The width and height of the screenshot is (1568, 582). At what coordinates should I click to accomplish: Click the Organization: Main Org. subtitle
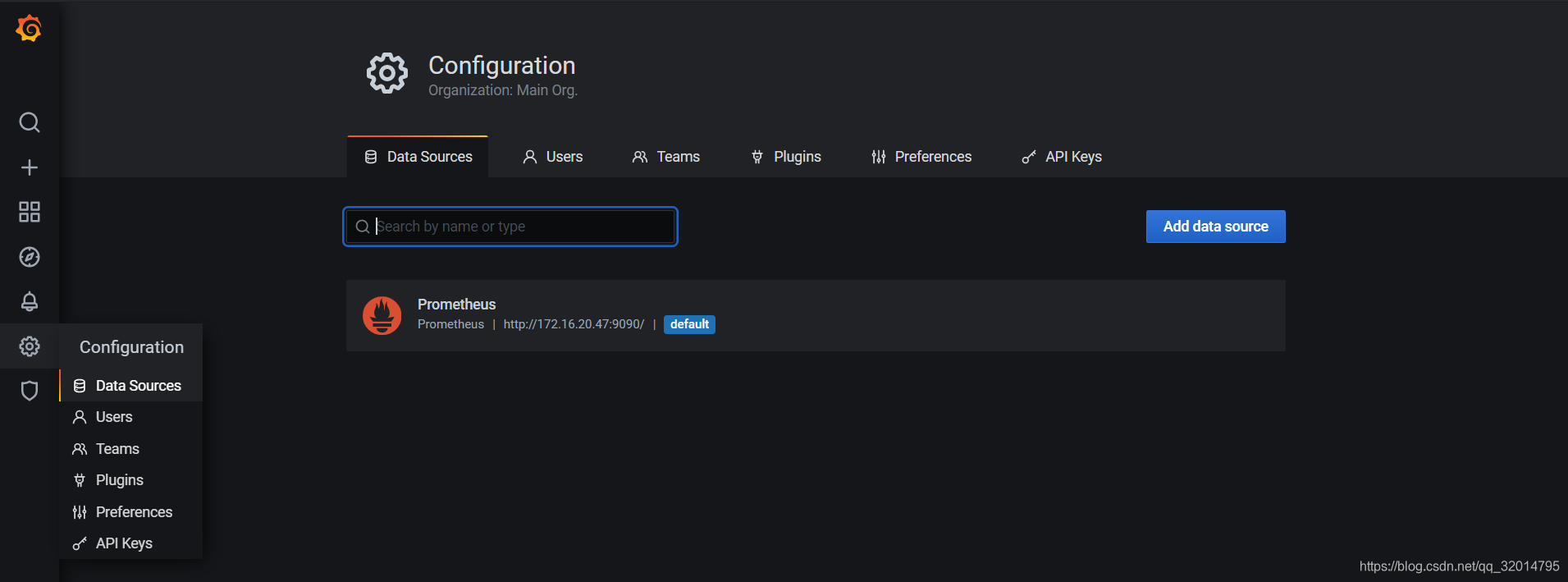click(503, 90)
